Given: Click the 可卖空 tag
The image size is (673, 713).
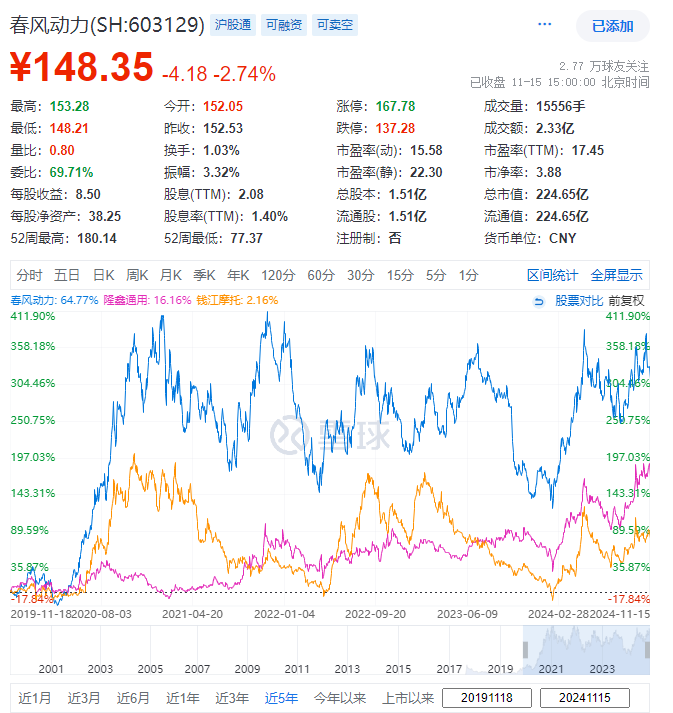Looking at the screenshot, I should 335,25.
